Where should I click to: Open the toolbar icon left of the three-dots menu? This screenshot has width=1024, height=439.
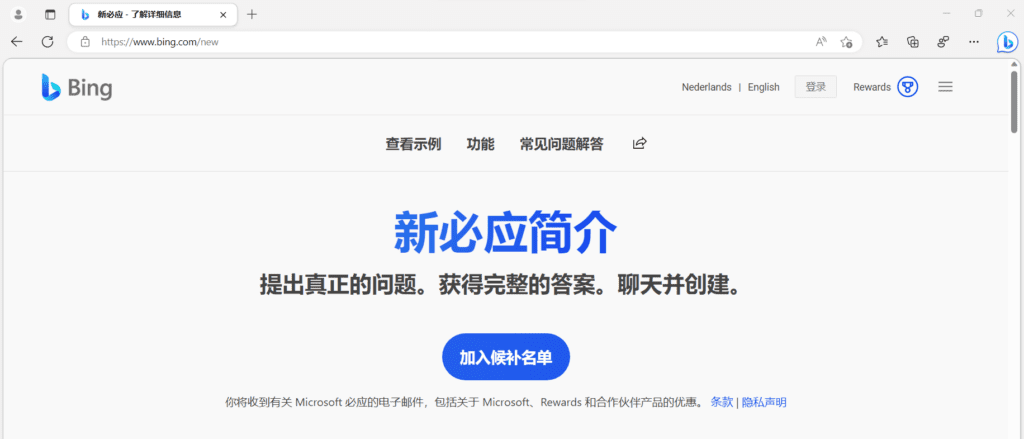tap(943, 42)
